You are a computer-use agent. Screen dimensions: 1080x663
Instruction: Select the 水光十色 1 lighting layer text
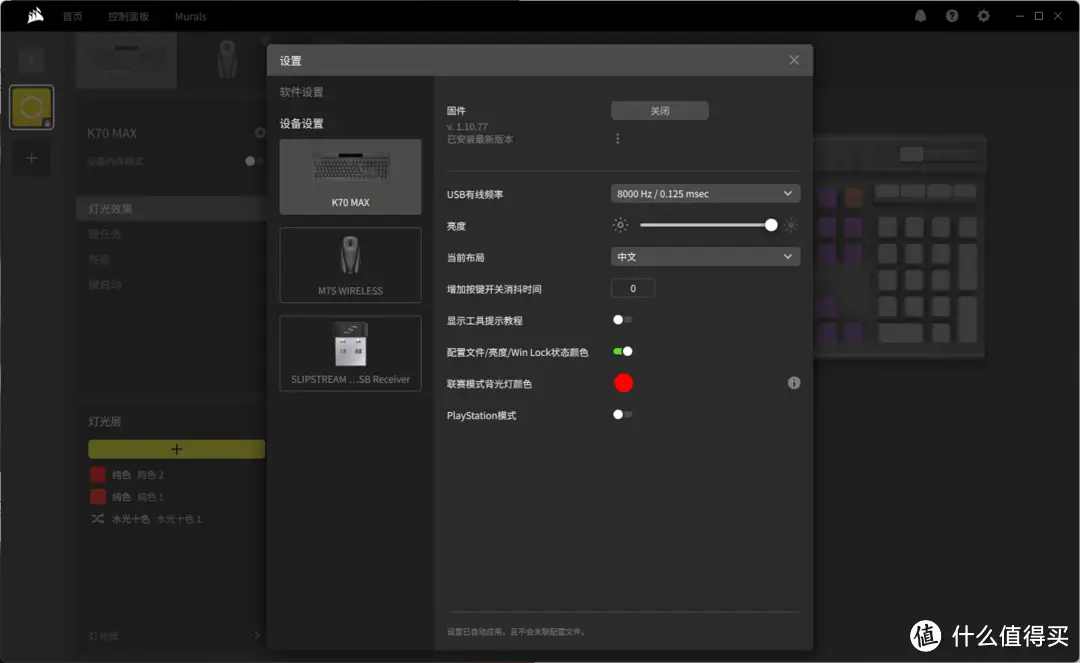point(156,519)
